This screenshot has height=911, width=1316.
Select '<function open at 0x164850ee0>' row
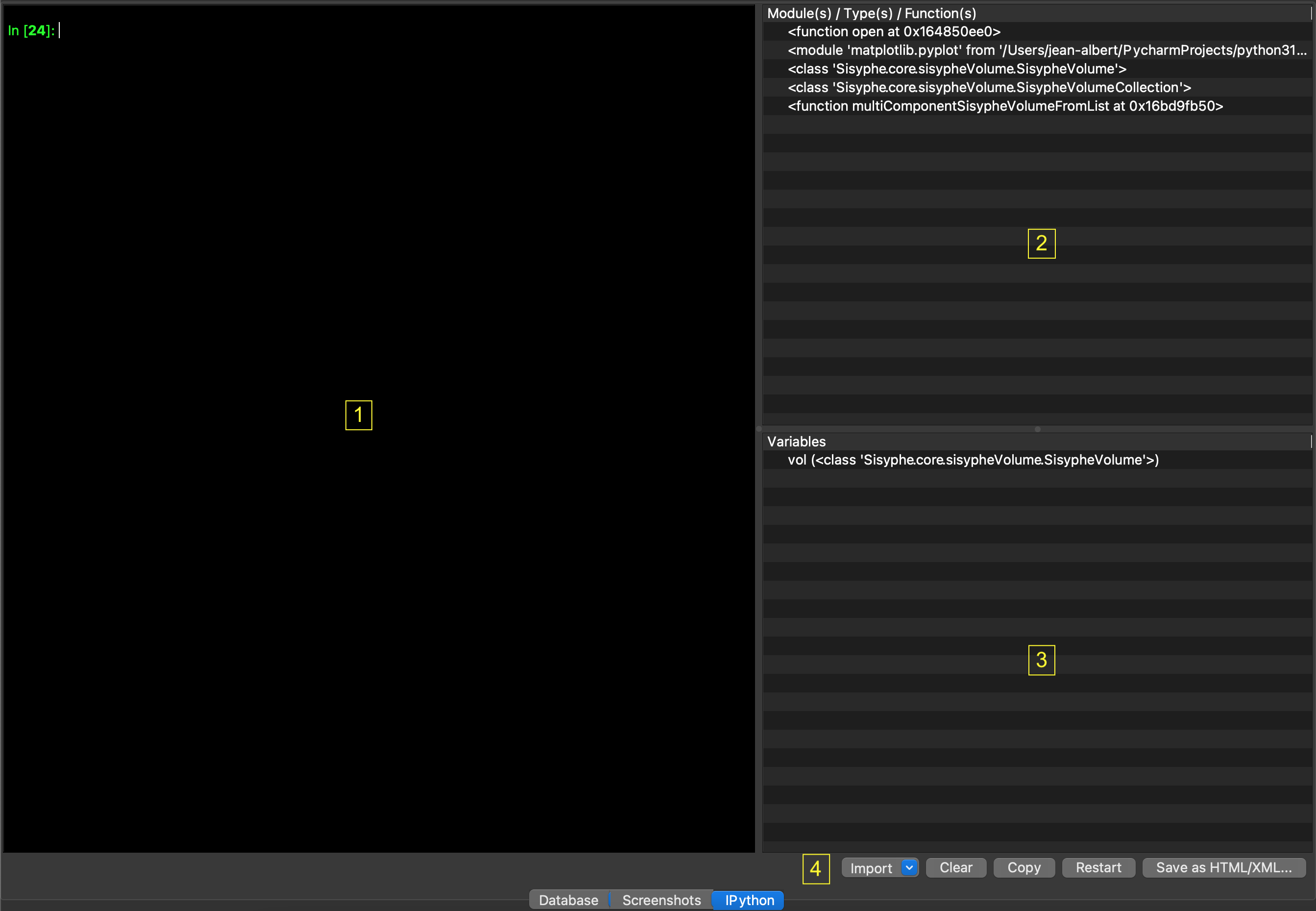tap(1037, 31)
